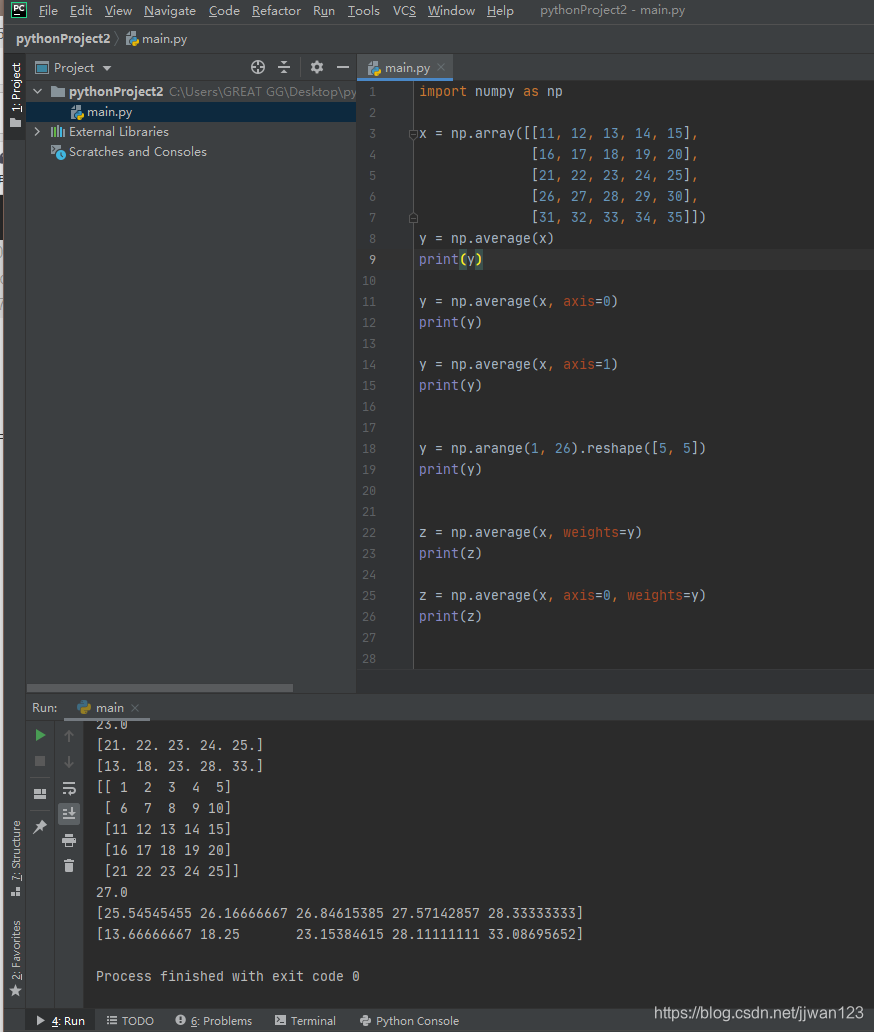Open the Run menu
The width and height of the screenshot is (874, 1032).
pyautogui.click(x=324, y=11)
